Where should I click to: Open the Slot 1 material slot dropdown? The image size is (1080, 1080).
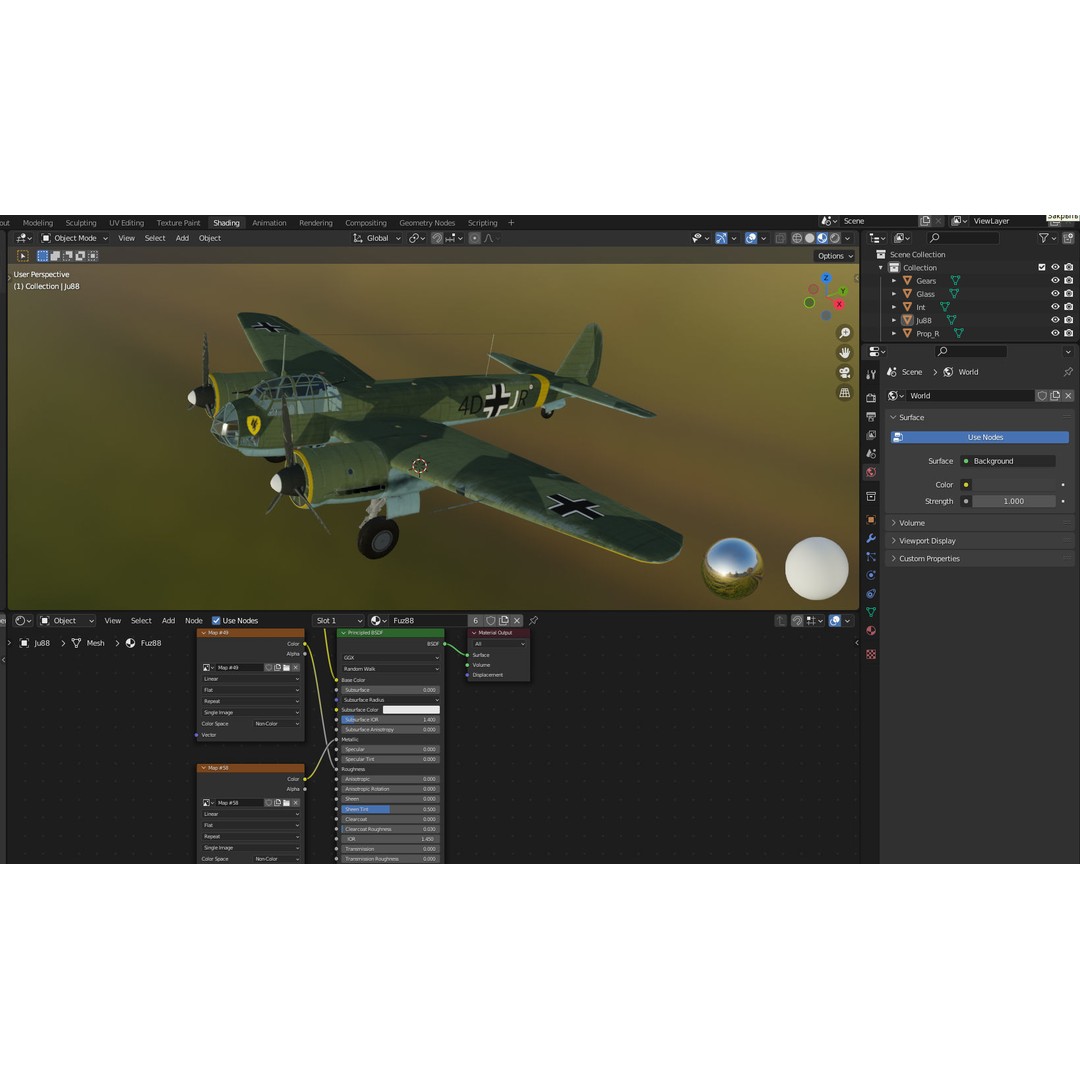coord(338,621)
